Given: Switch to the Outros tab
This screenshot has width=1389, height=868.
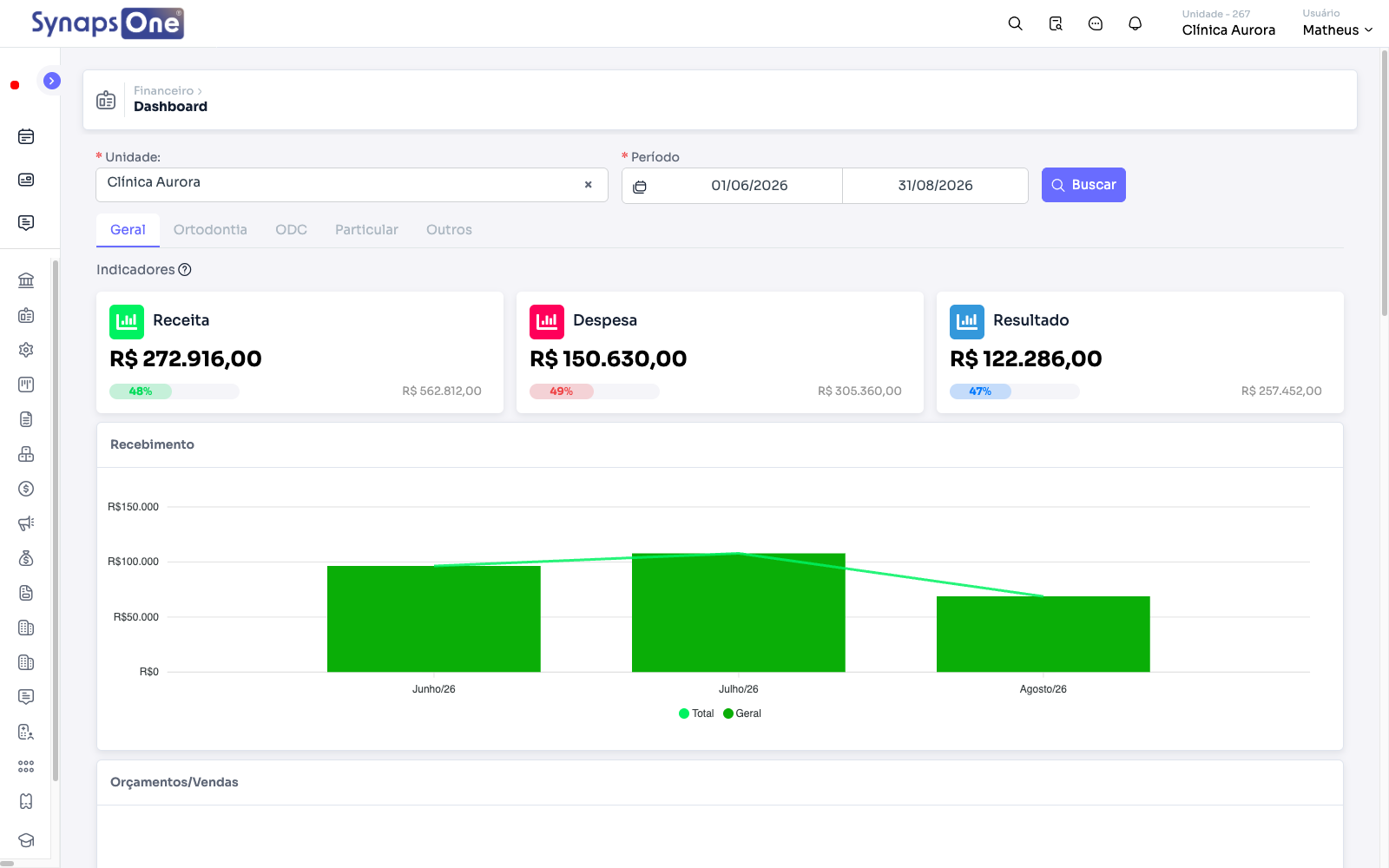Looking at the screenshot, I should (x=449, y=230).
